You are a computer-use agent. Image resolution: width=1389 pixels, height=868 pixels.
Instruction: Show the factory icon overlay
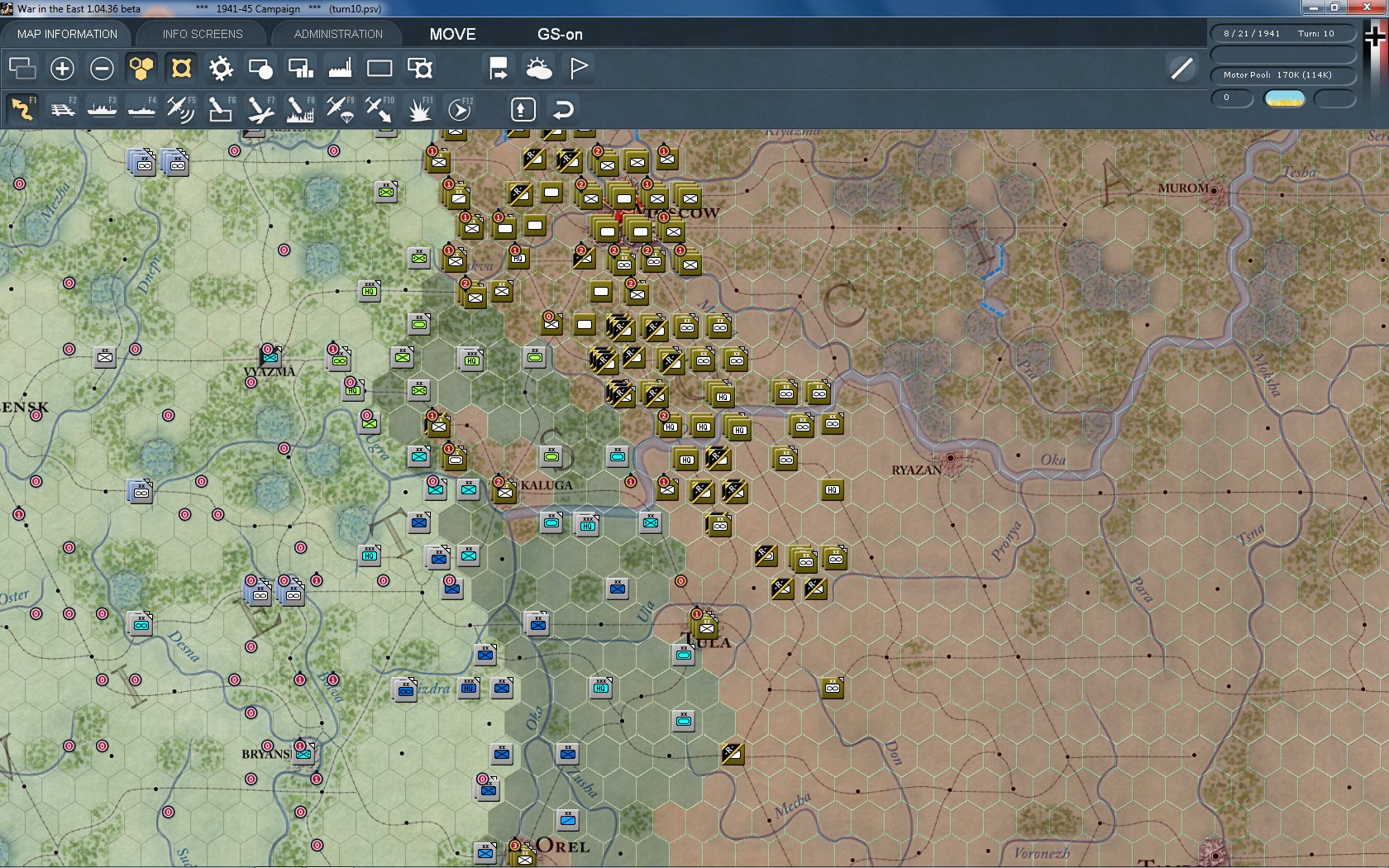click(340, 68)
